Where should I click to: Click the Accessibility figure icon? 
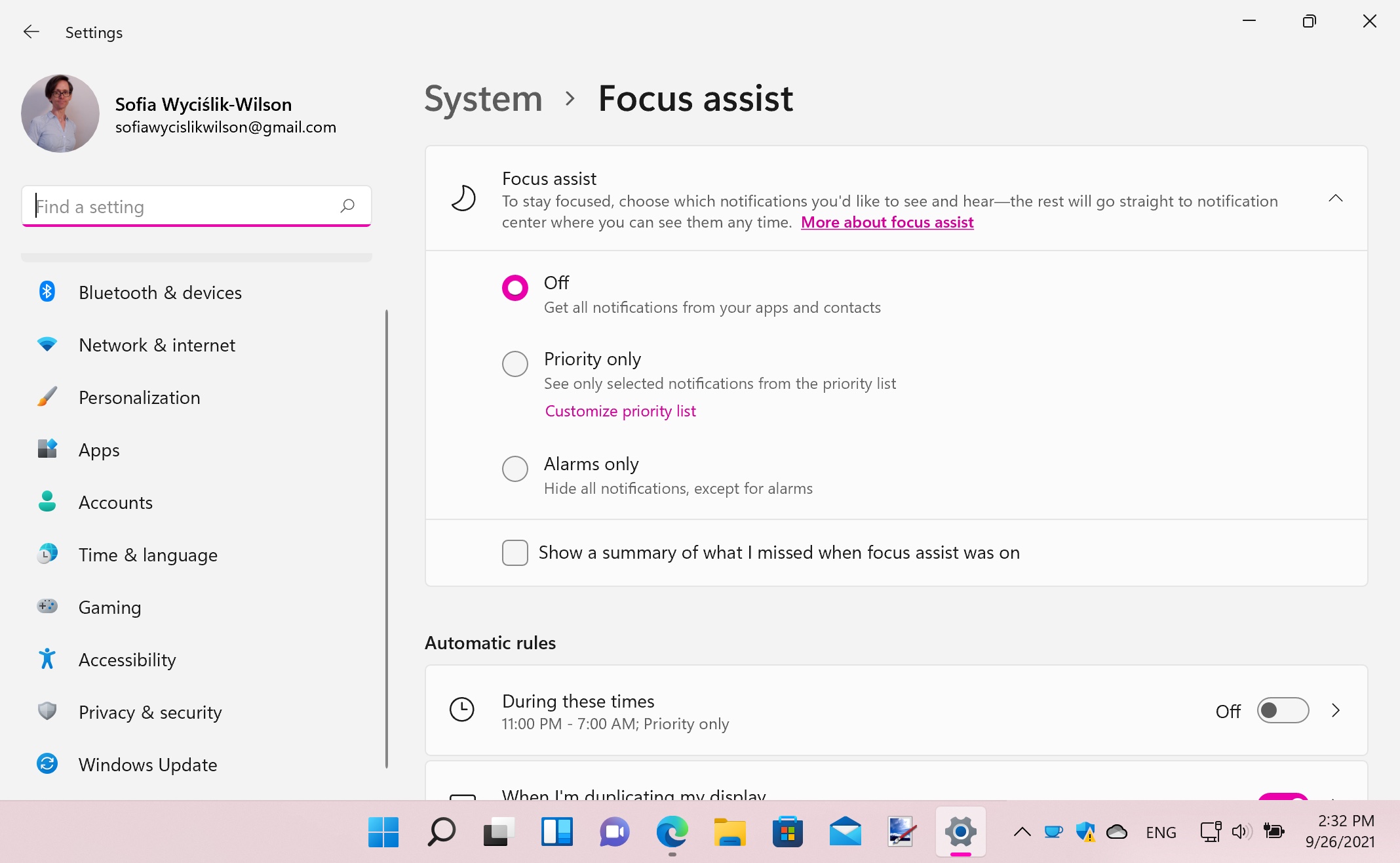pyautogui.click(x=47, y=659)
